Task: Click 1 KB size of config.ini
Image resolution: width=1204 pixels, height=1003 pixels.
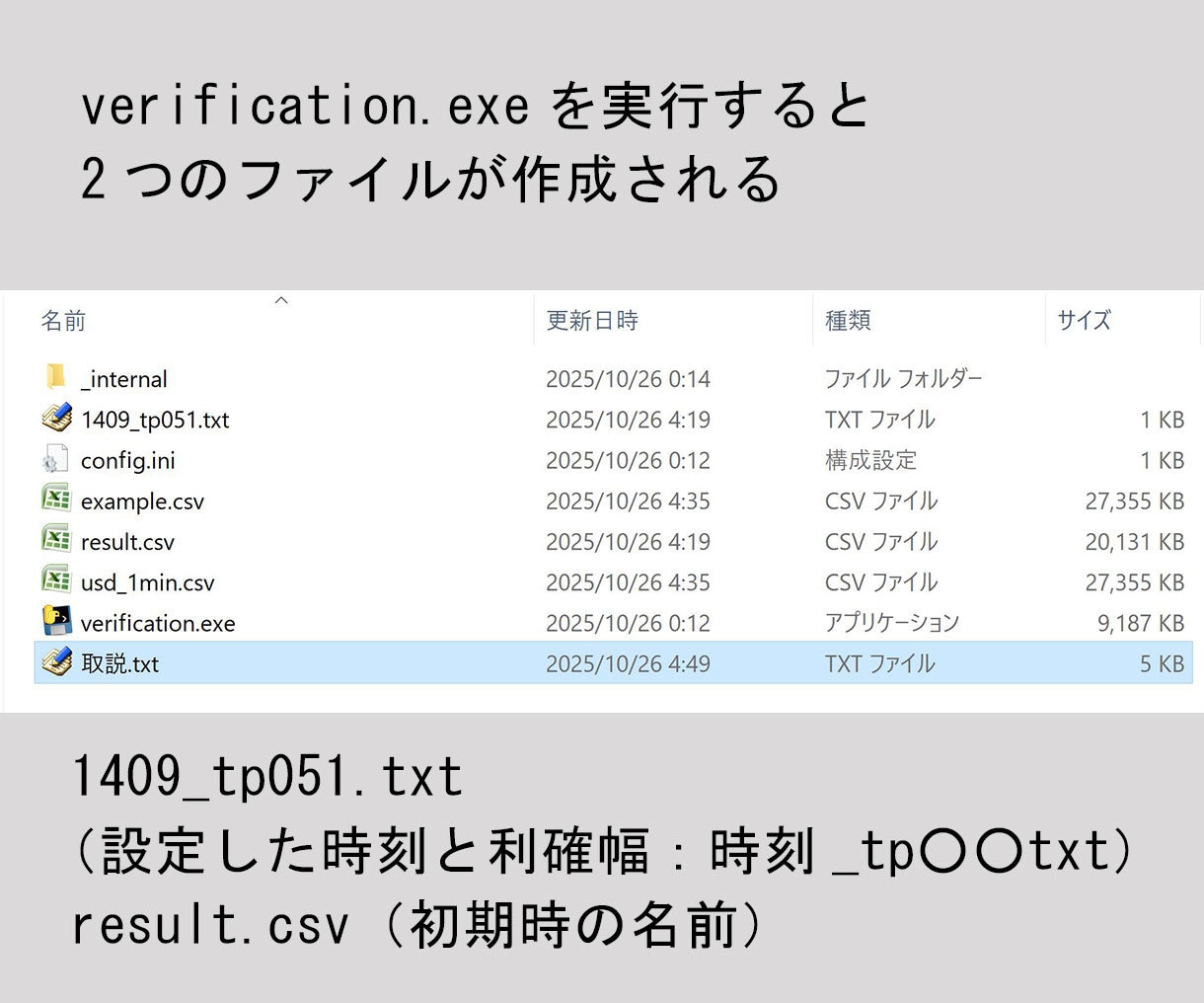Action: [1162, 460]
